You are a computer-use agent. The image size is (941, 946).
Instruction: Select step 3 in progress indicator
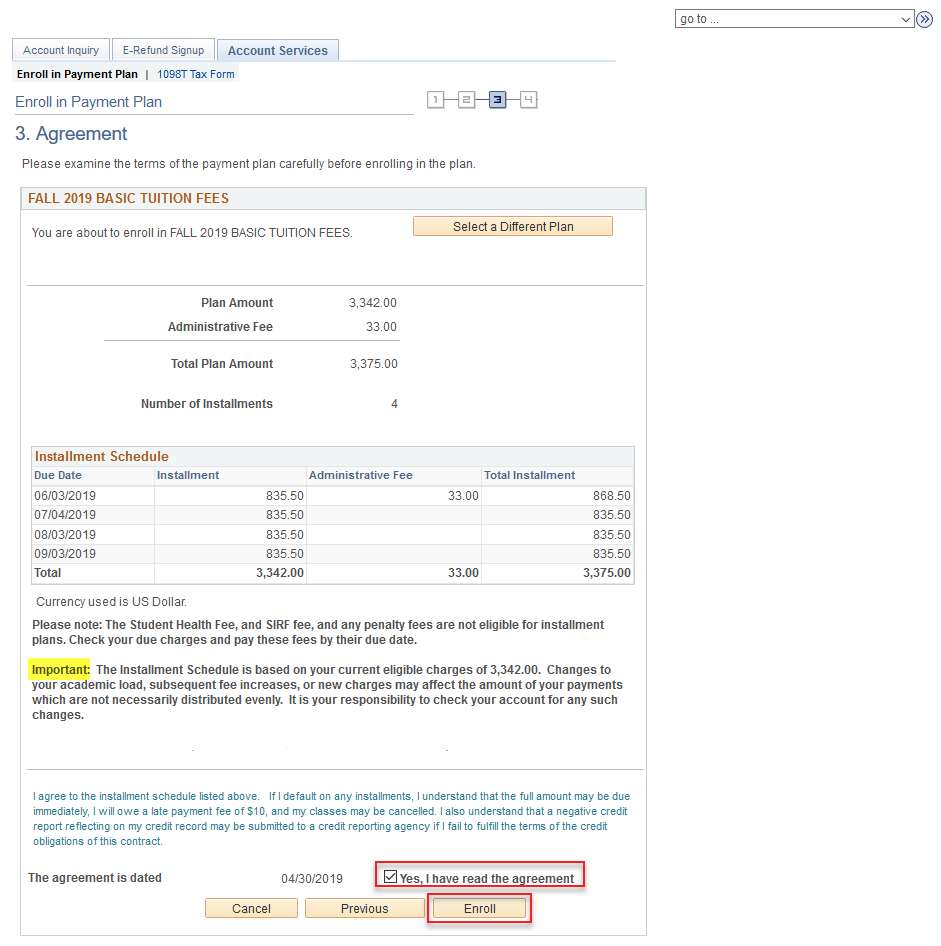498,100
